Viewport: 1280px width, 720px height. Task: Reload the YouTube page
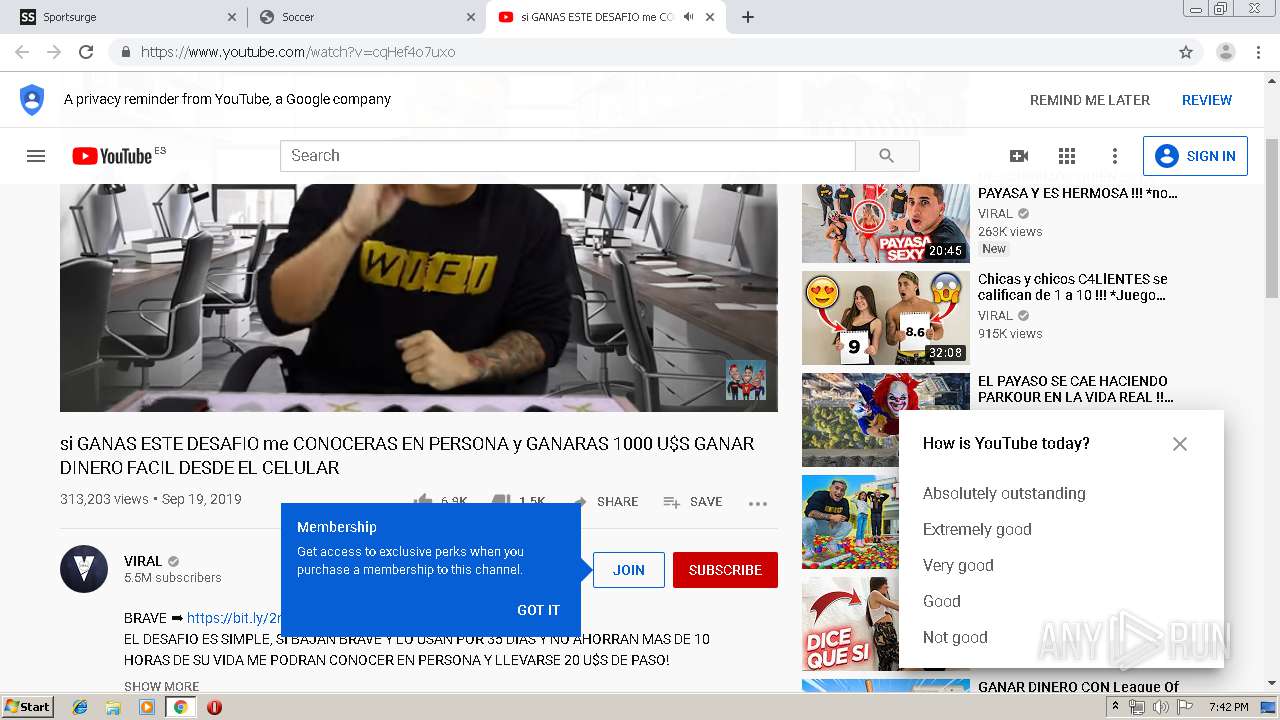pyautogui.click(x=86, y=52)
